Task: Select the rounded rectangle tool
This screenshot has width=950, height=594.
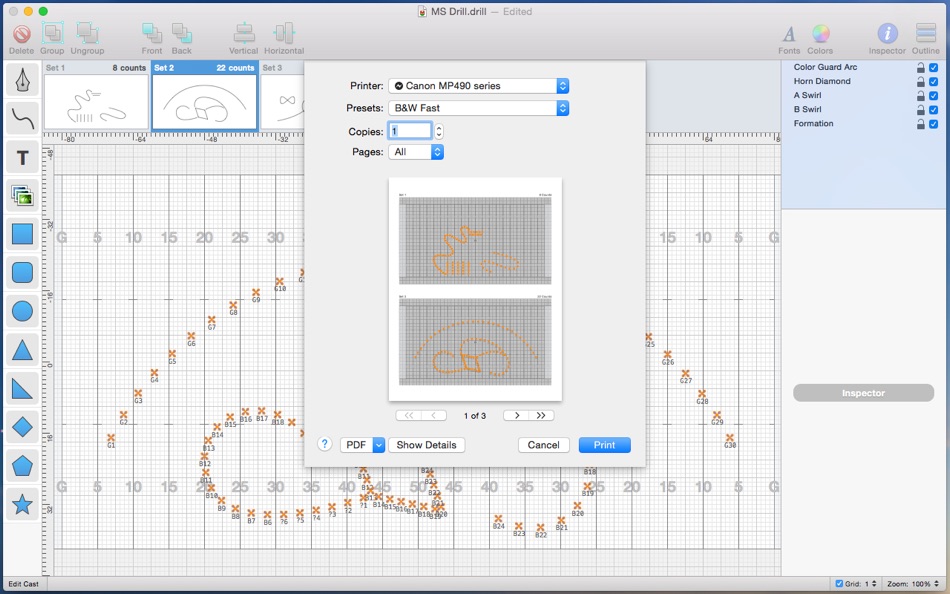Action: [x=22, y=273]
